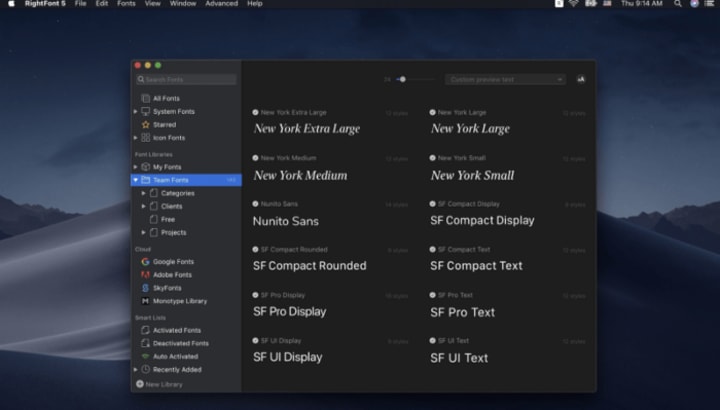Screen dimensions: 720x410
Task: Open the Google Fonts cloud library icon
Action: (145, 262)
